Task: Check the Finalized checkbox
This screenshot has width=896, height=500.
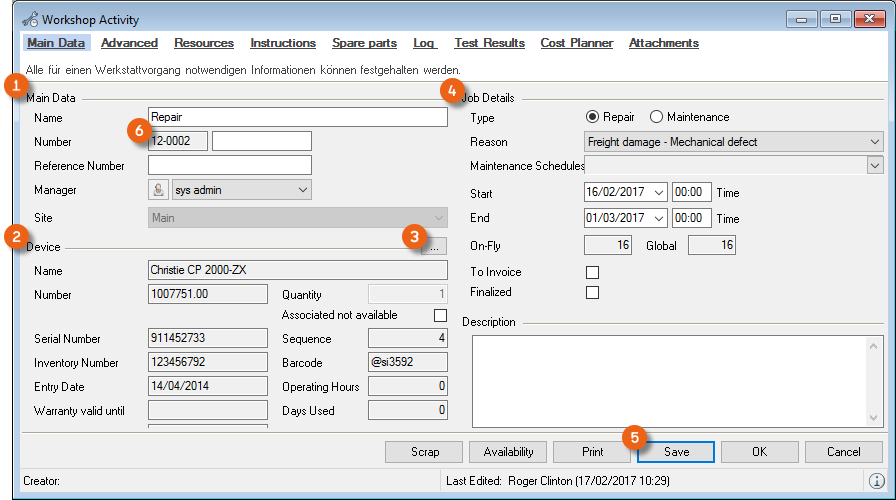Action: (x=592, y=293)
